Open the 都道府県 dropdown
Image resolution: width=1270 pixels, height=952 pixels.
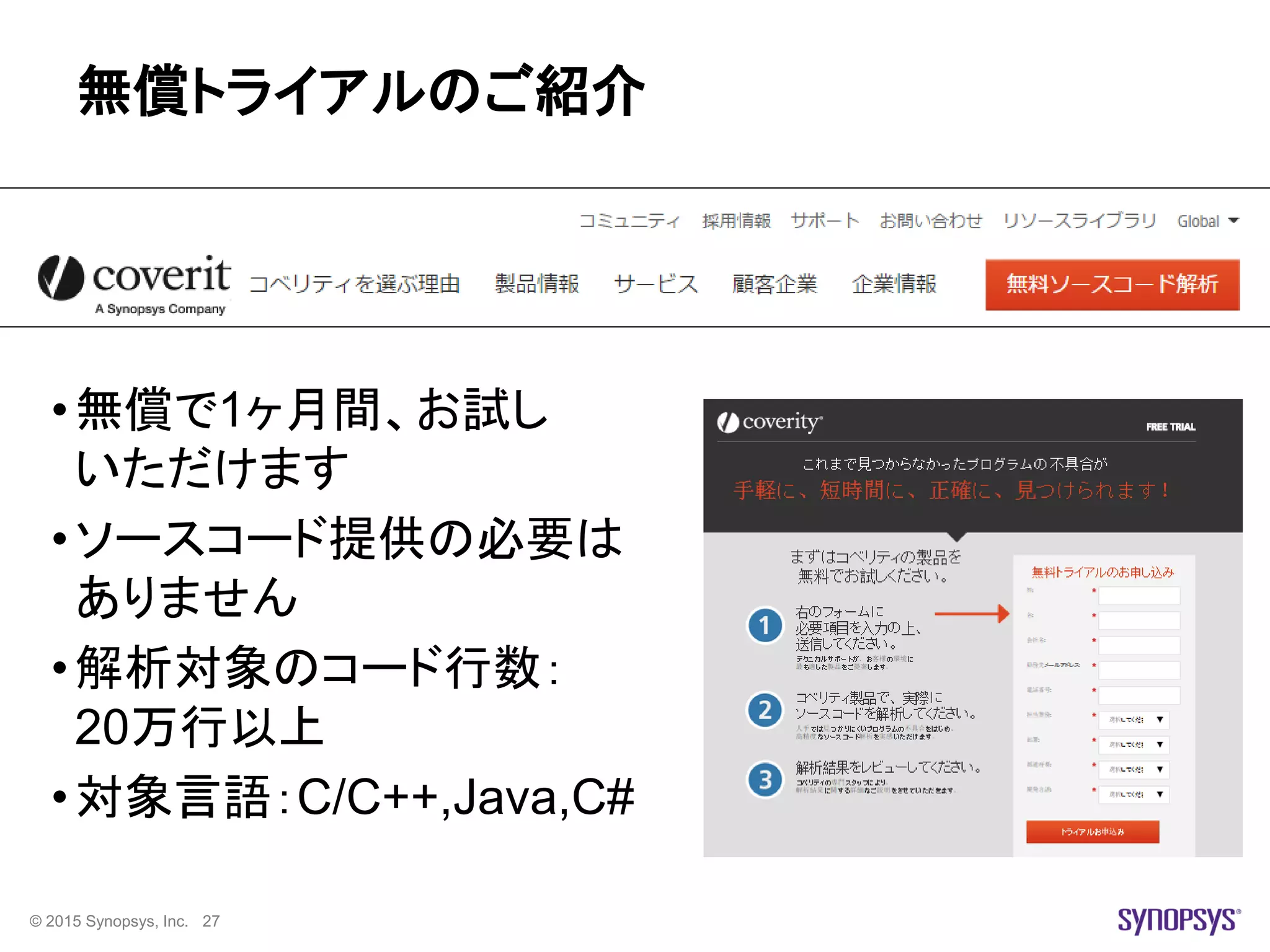point(1134,769)
